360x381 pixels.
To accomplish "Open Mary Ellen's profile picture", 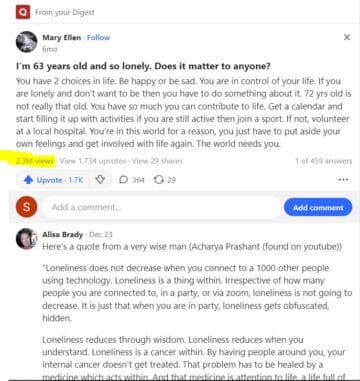I will [27, 42].
